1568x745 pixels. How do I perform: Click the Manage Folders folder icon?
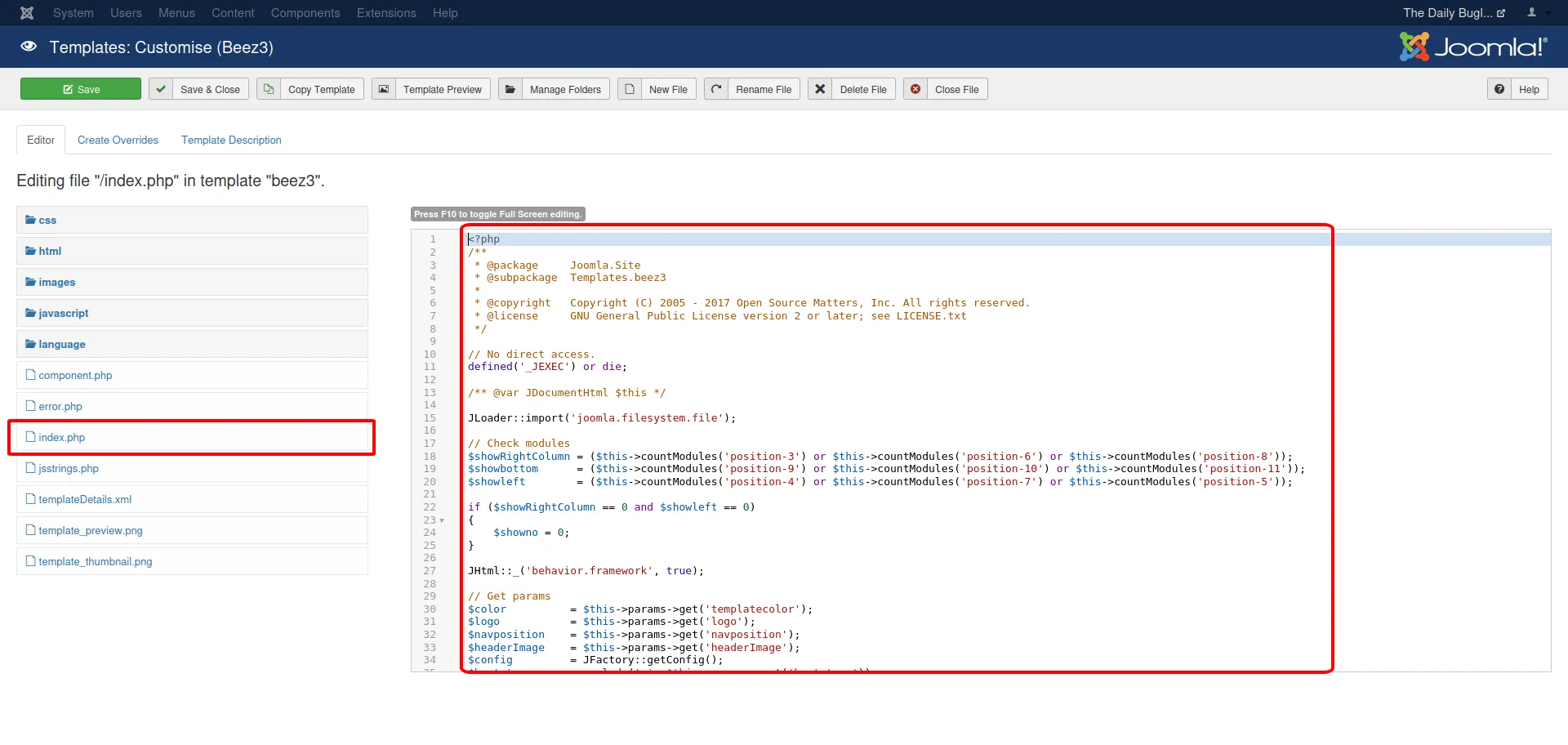(x=510, y=89)
